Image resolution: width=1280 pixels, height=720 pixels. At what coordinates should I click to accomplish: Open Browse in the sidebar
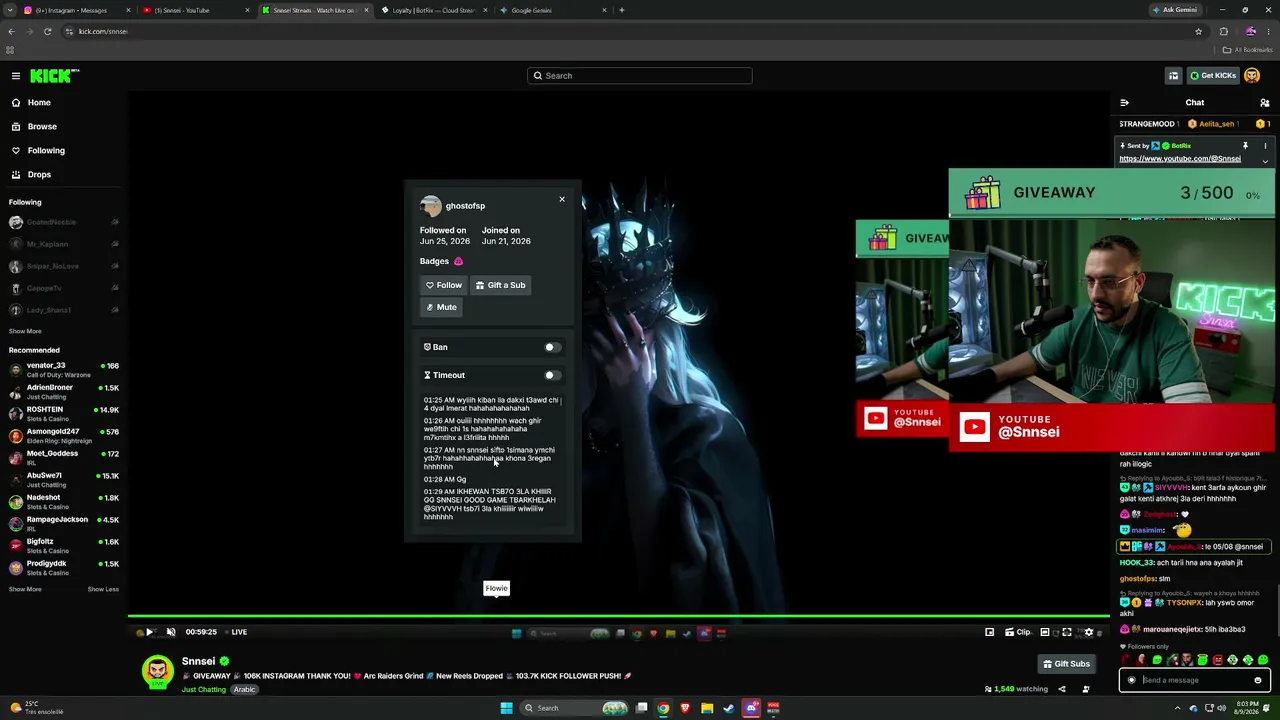(42, 126)
